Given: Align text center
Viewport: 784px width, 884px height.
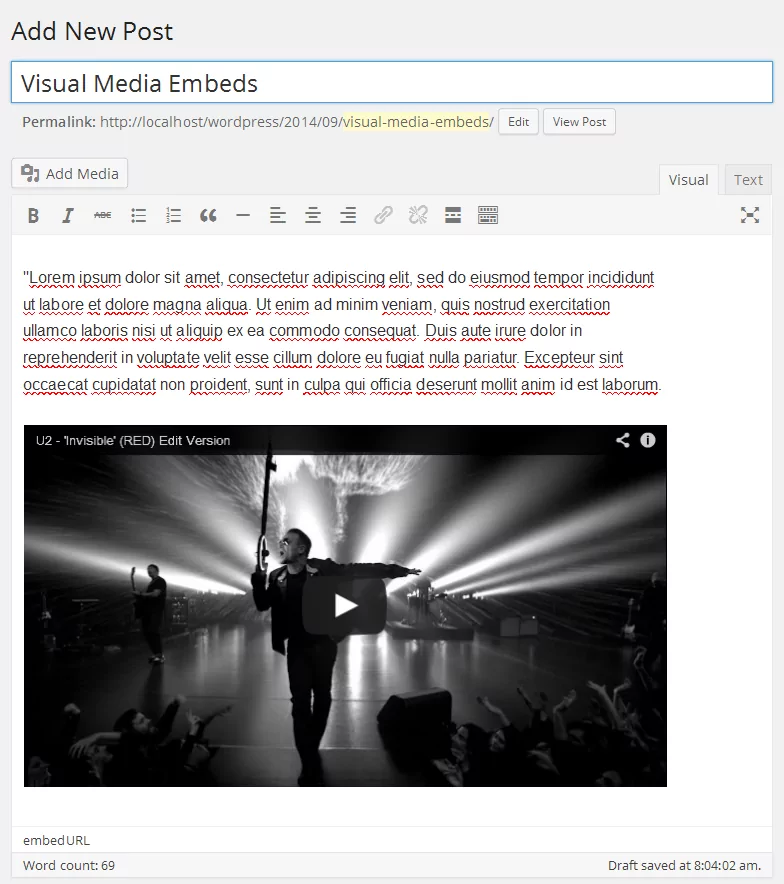Looking at the screenshot, I should [x=313, y=215].
